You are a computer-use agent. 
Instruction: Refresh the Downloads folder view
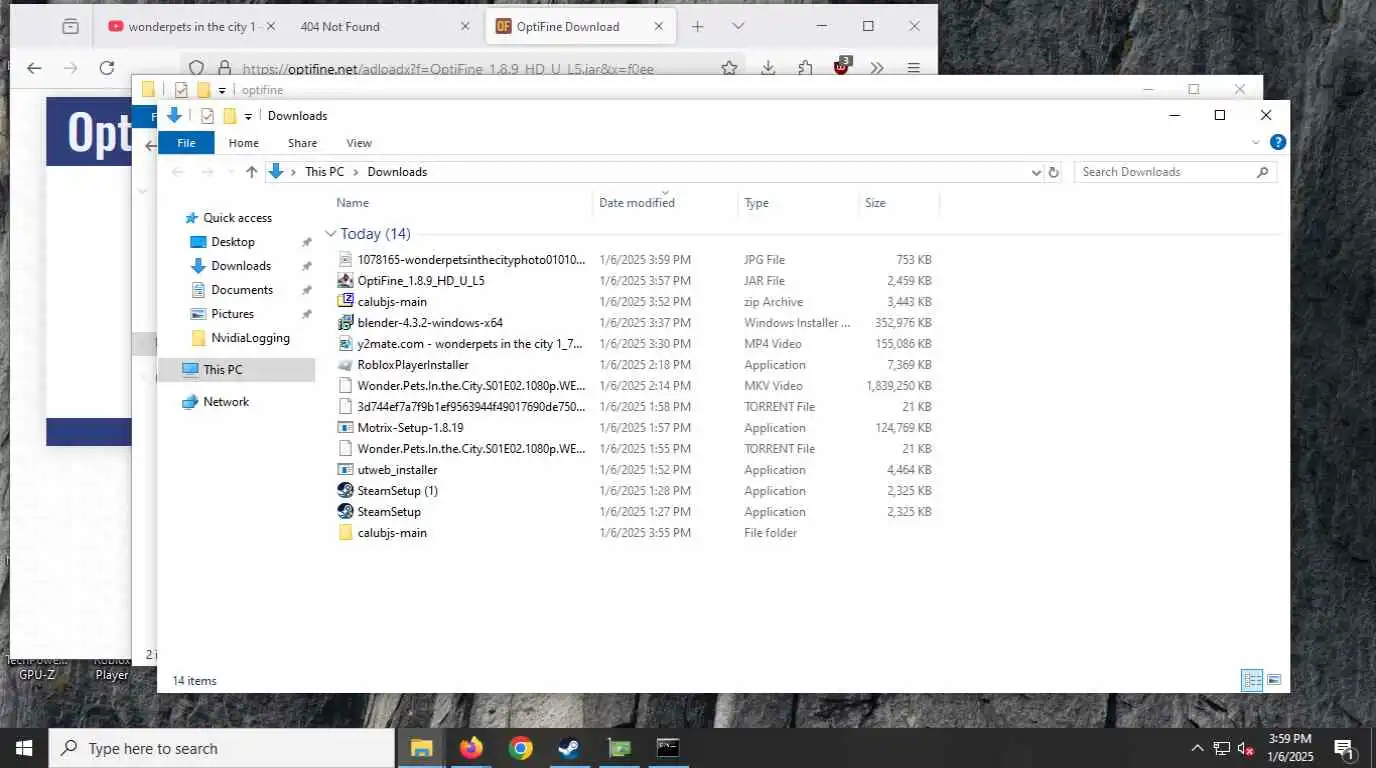click(1053, 172)
